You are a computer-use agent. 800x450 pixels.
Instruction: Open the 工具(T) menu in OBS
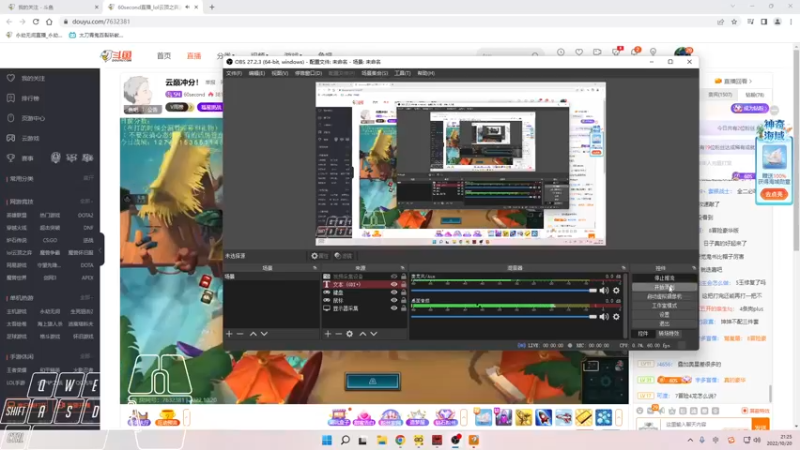(x=402, y=73)
